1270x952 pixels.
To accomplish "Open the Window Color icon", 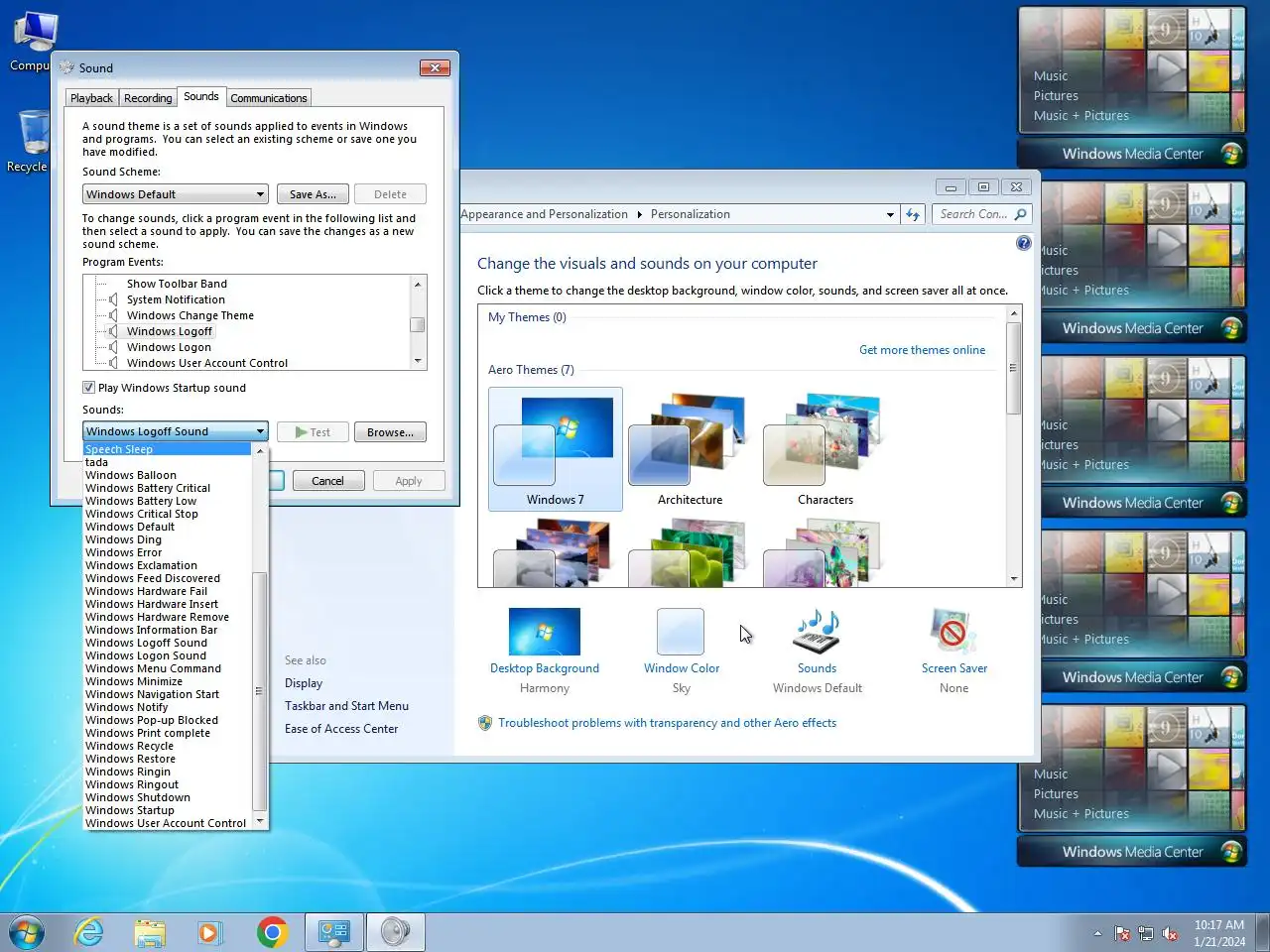I will (681, 632).
